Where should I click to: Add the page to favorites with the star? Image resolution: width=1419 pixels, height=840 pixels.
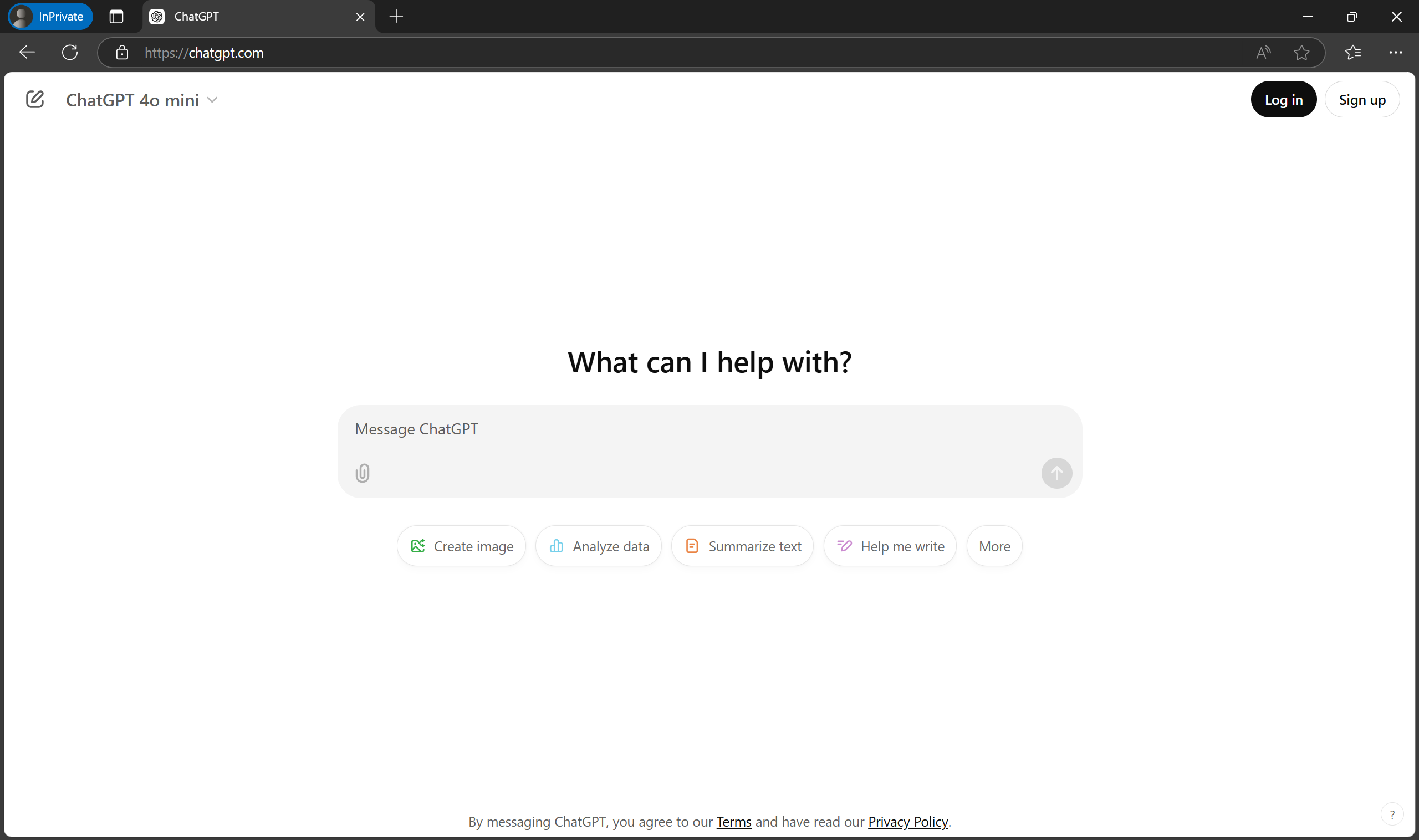pos(1302,52)
